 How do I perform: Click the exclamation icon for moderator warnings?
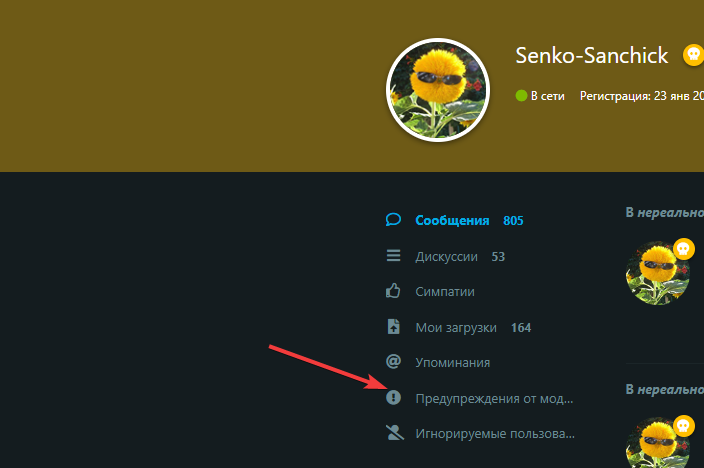click(x=393, y=397)
